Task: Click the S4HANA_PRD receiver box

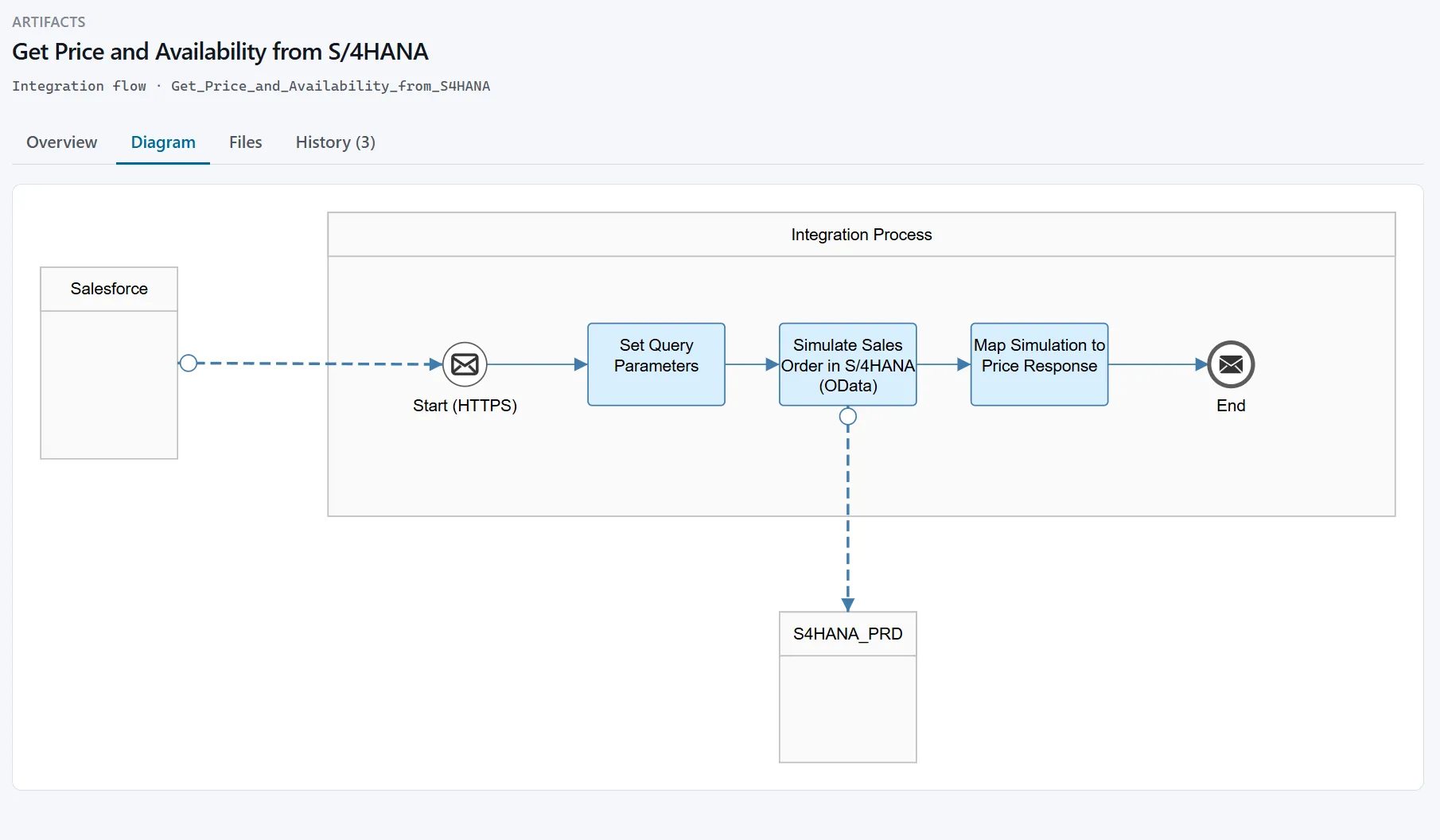Action: [848, 687]
